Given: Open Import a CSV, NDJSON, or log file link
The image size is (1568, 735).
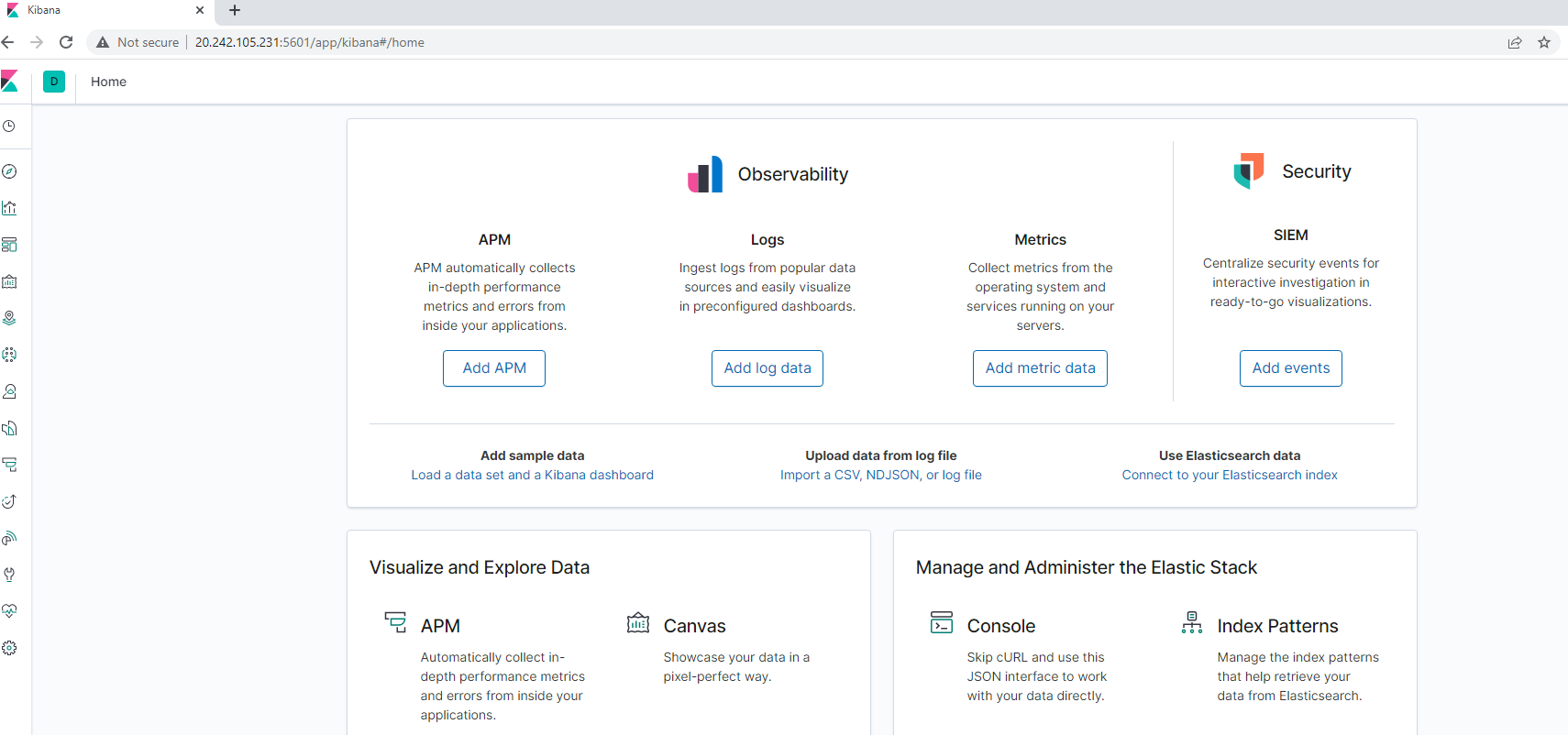Looking at the screenshot, I should [x=881, y=475].
